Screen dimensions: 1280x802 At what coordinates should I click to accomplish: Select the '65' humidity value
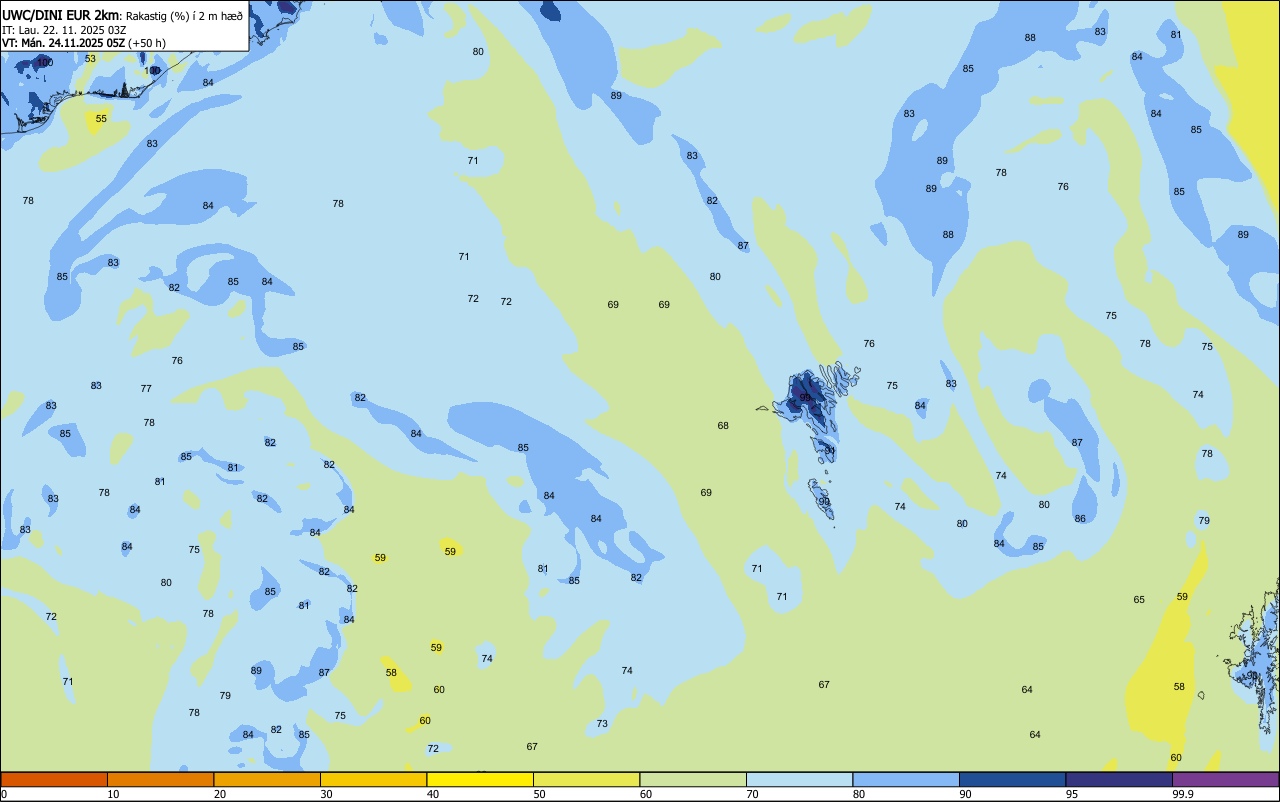tap(1139, 599)
